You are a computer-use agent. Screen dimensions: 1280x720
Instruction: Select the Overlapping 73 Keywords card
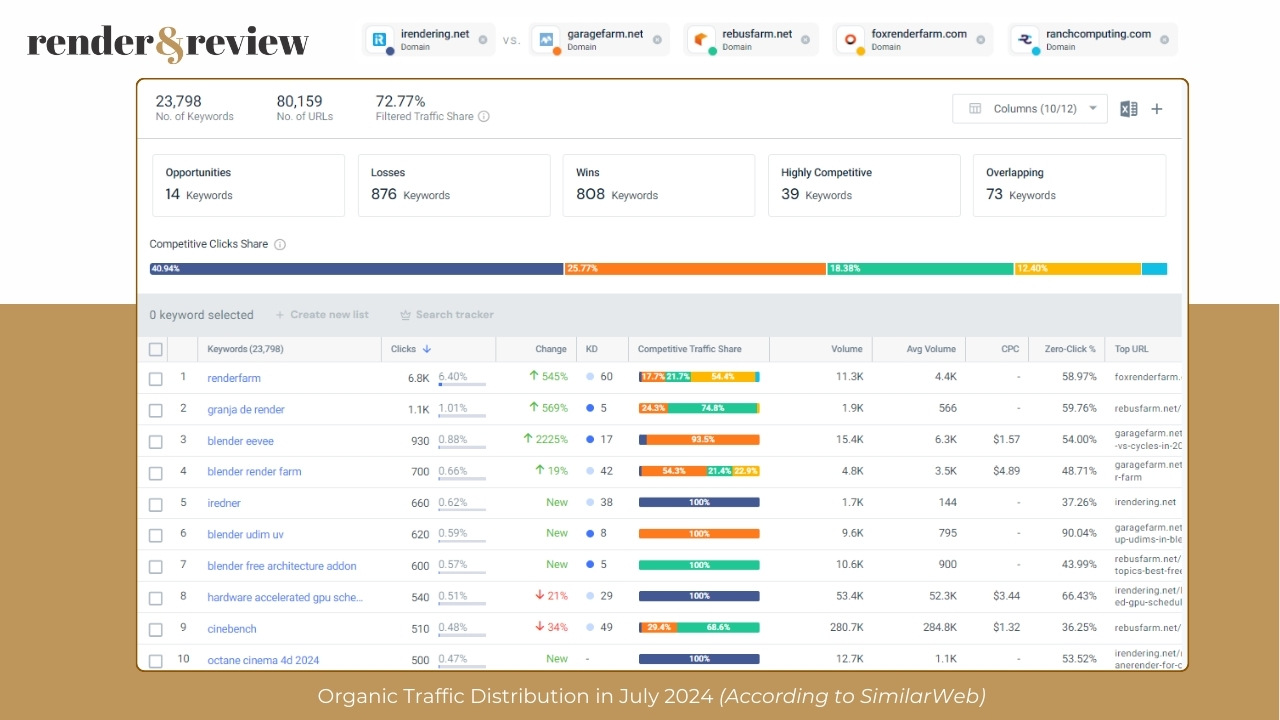pos(1069,185)
